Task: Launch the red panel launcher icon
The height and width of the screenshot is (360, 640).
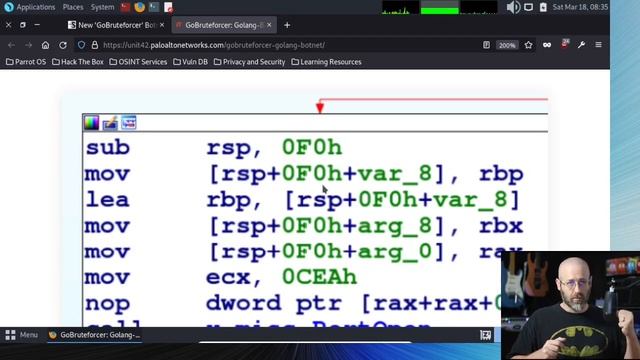Action: pyautogui.click(x=125, y=7)
